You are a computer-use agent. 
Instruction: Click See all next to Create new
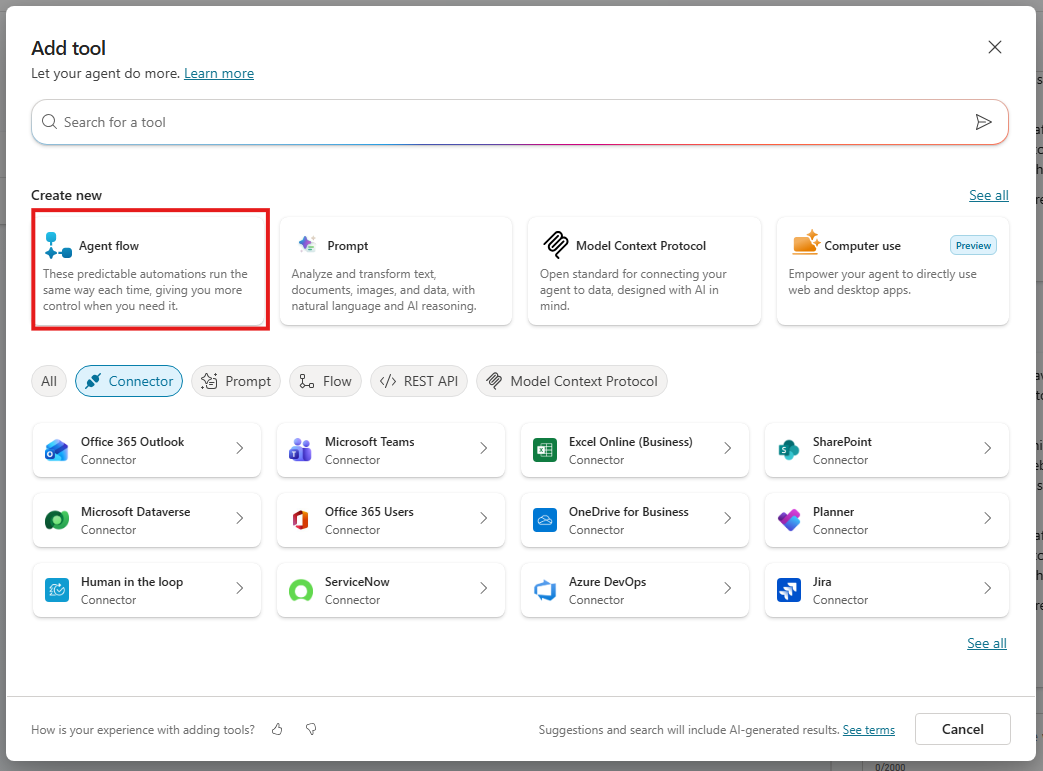(988, 195)
